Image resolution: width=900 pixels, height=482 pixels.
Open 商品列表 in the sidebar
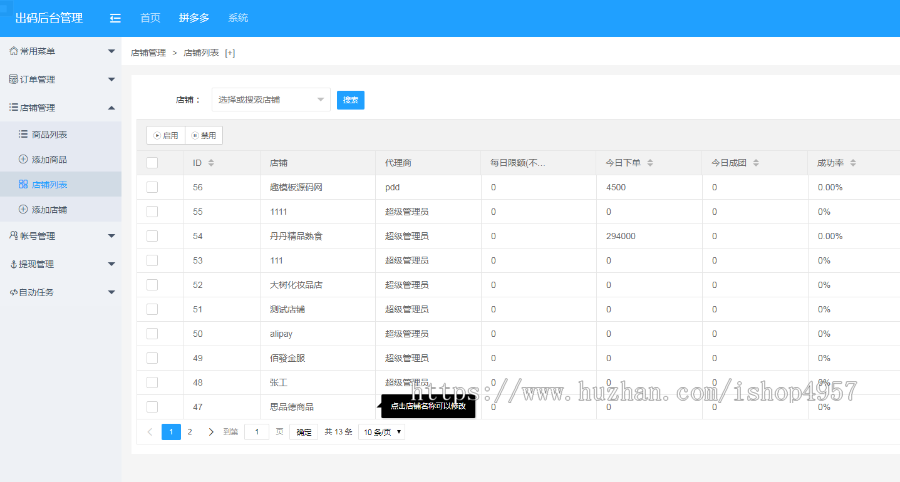[49, 134]
